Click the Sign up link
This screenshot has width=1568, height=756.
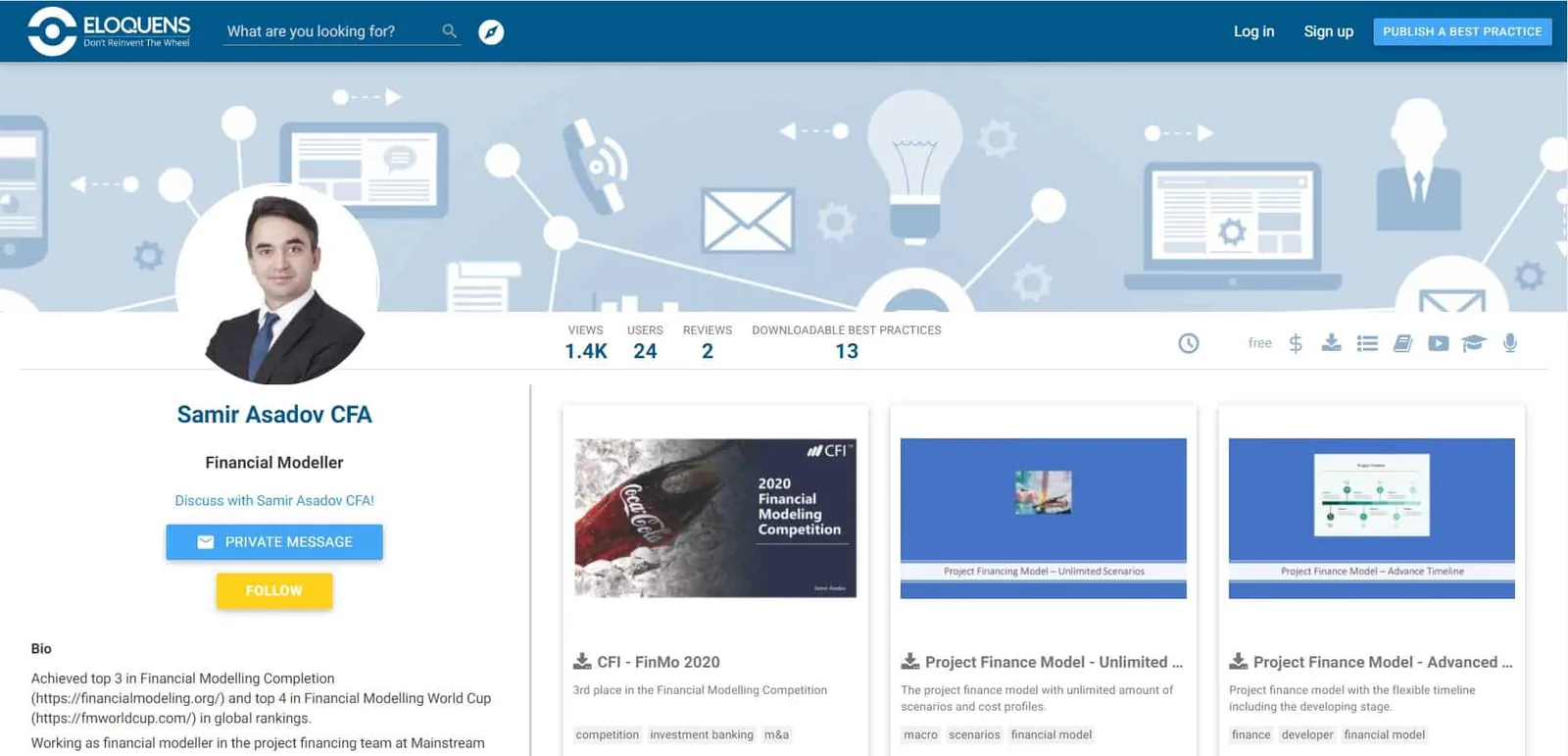[1328, 31]
